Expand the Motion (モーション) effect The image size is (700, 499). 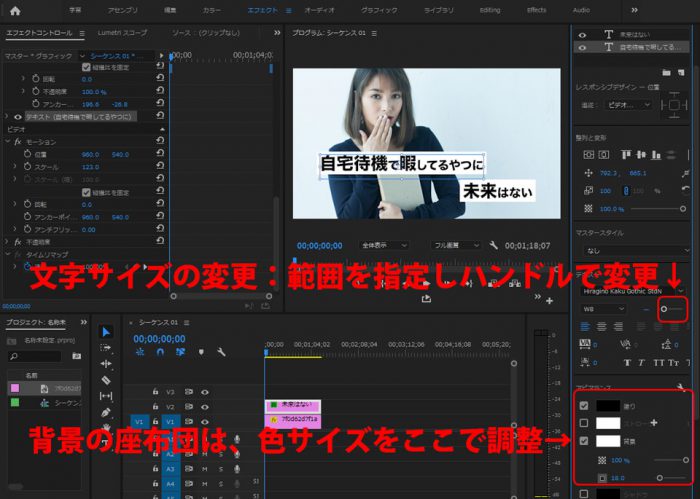[x=8, y=141]
